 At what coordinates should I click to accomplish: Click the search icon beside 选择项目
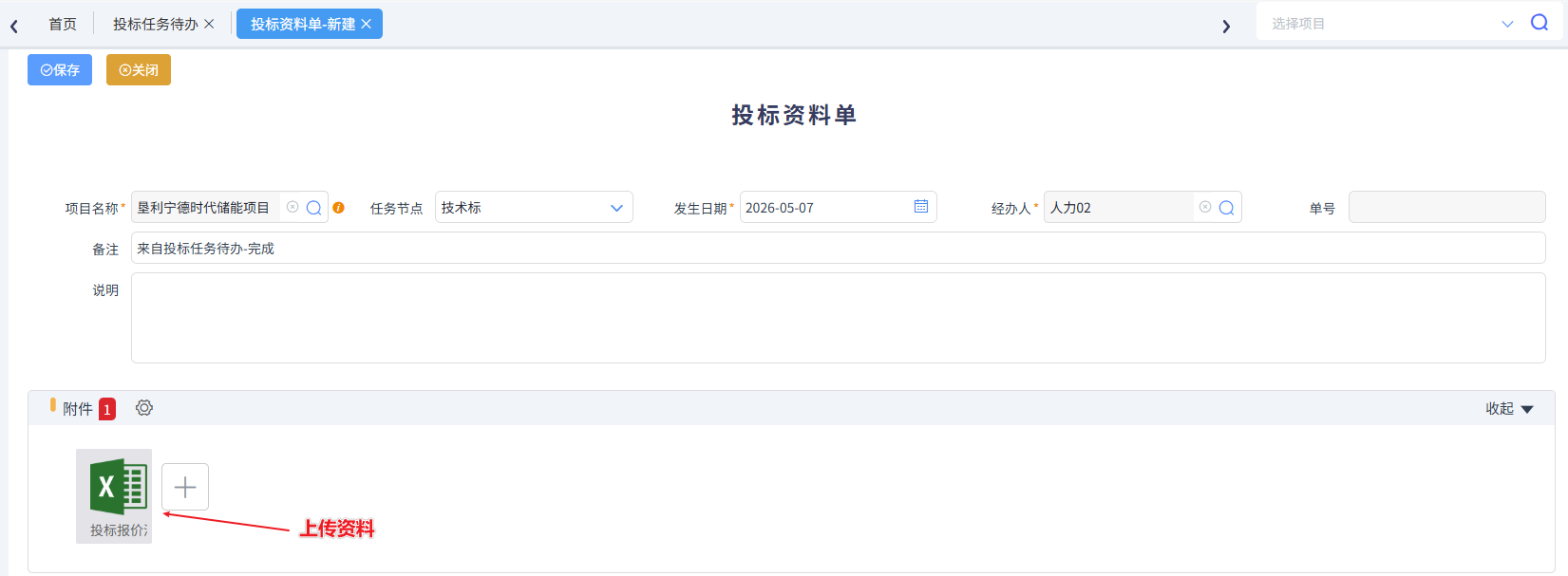(1540, 23)
